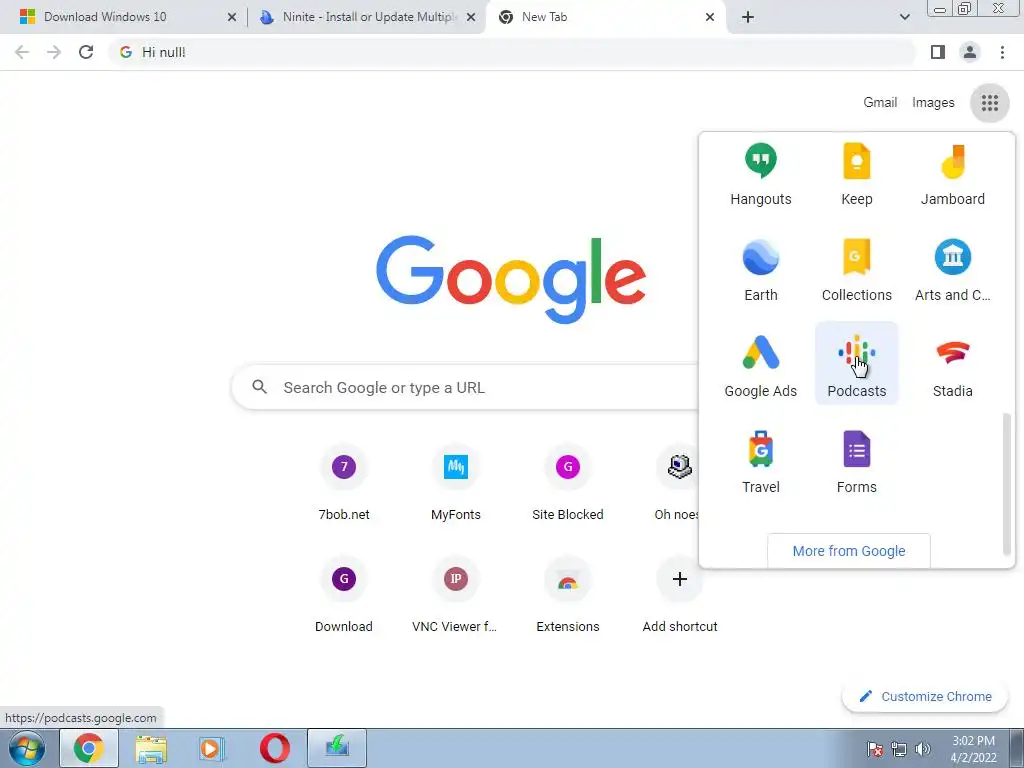Launch Opera from the taskbar
The width and height of the screenshot is (1024, 768).
274,748
